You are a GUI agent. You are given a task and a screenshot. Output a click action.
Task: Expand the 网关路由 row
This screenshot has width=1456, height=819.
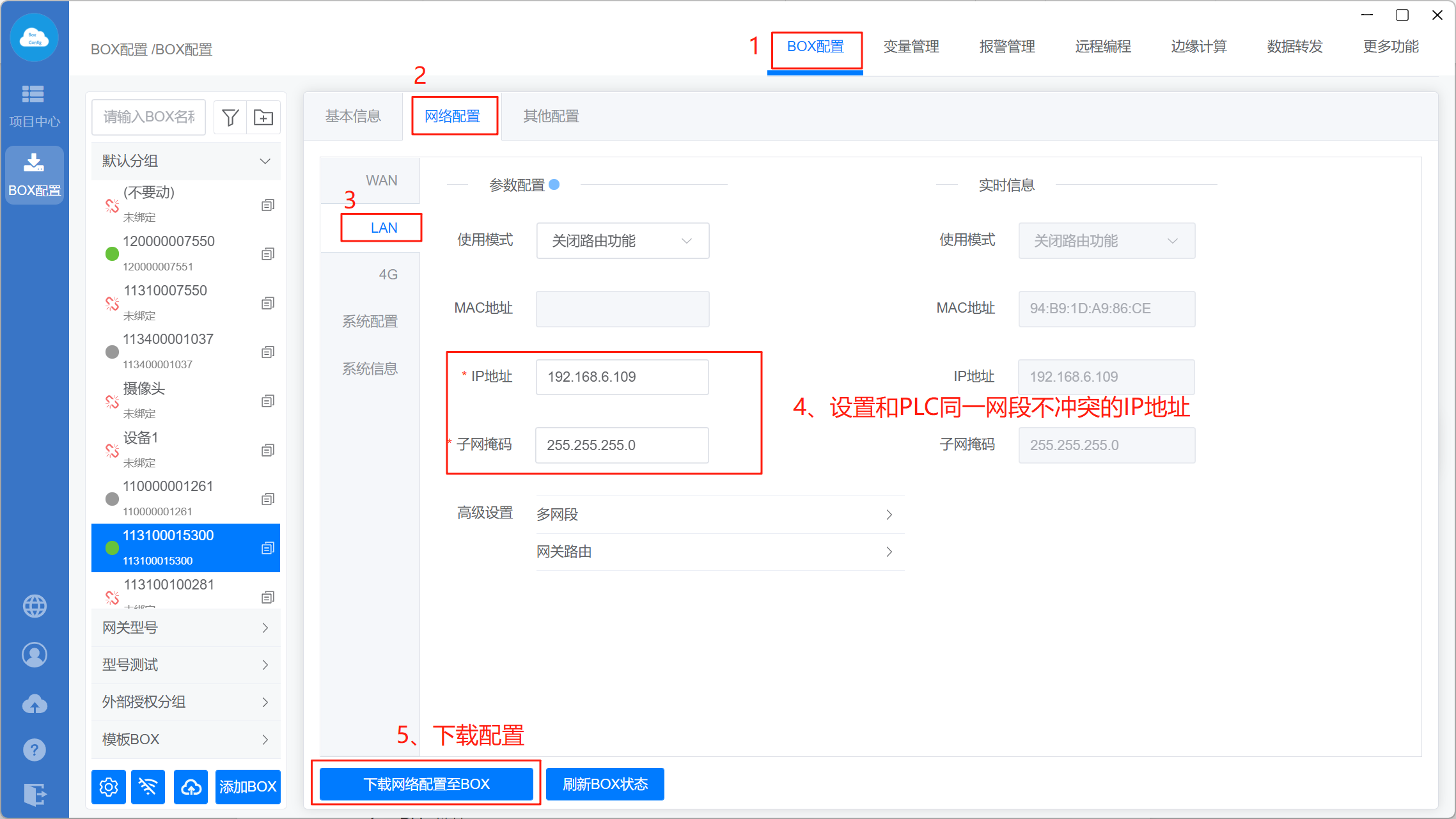click(719, 552)
